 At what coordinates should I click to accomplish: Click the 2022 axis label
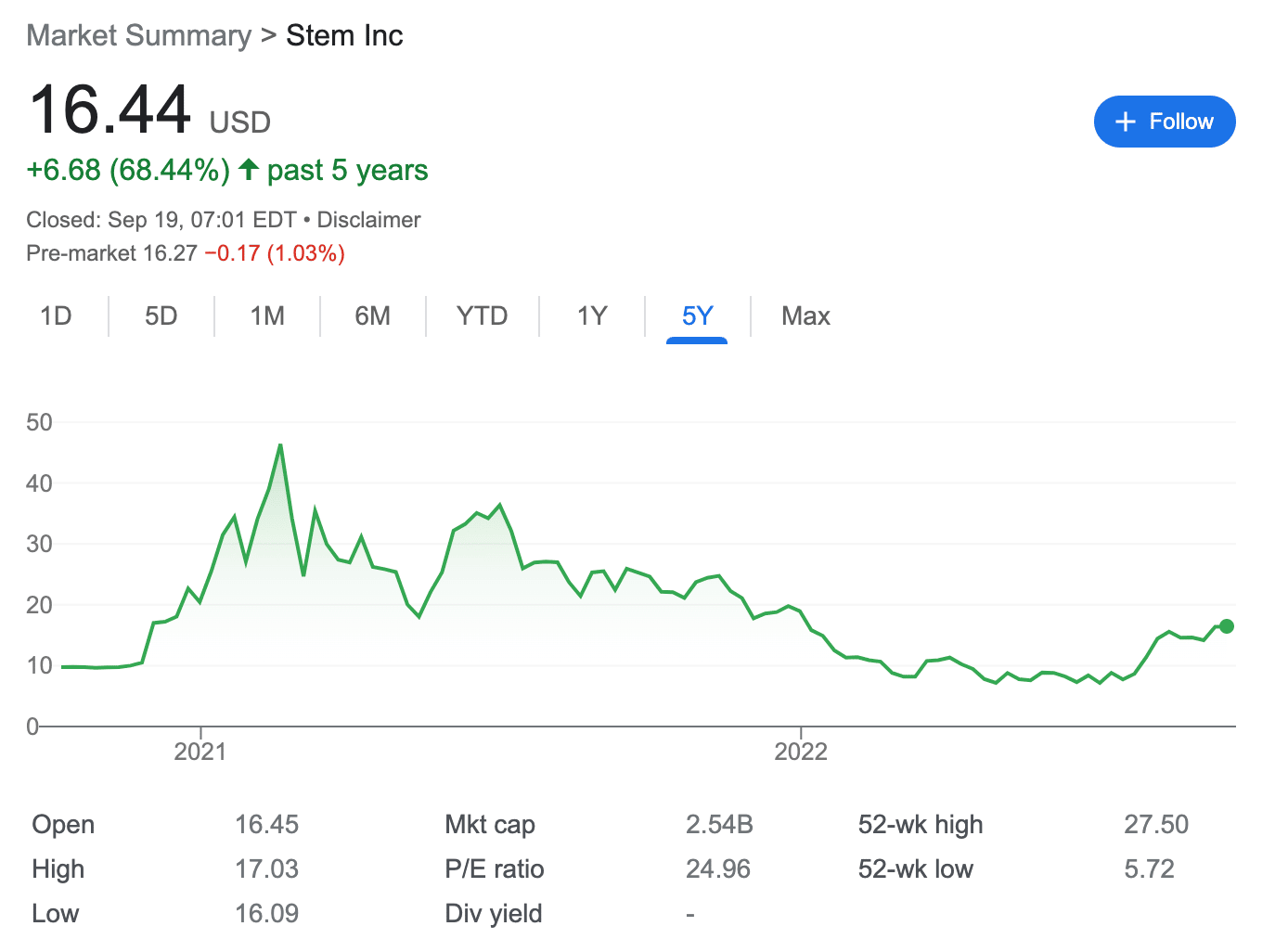[x=801, y=752]
